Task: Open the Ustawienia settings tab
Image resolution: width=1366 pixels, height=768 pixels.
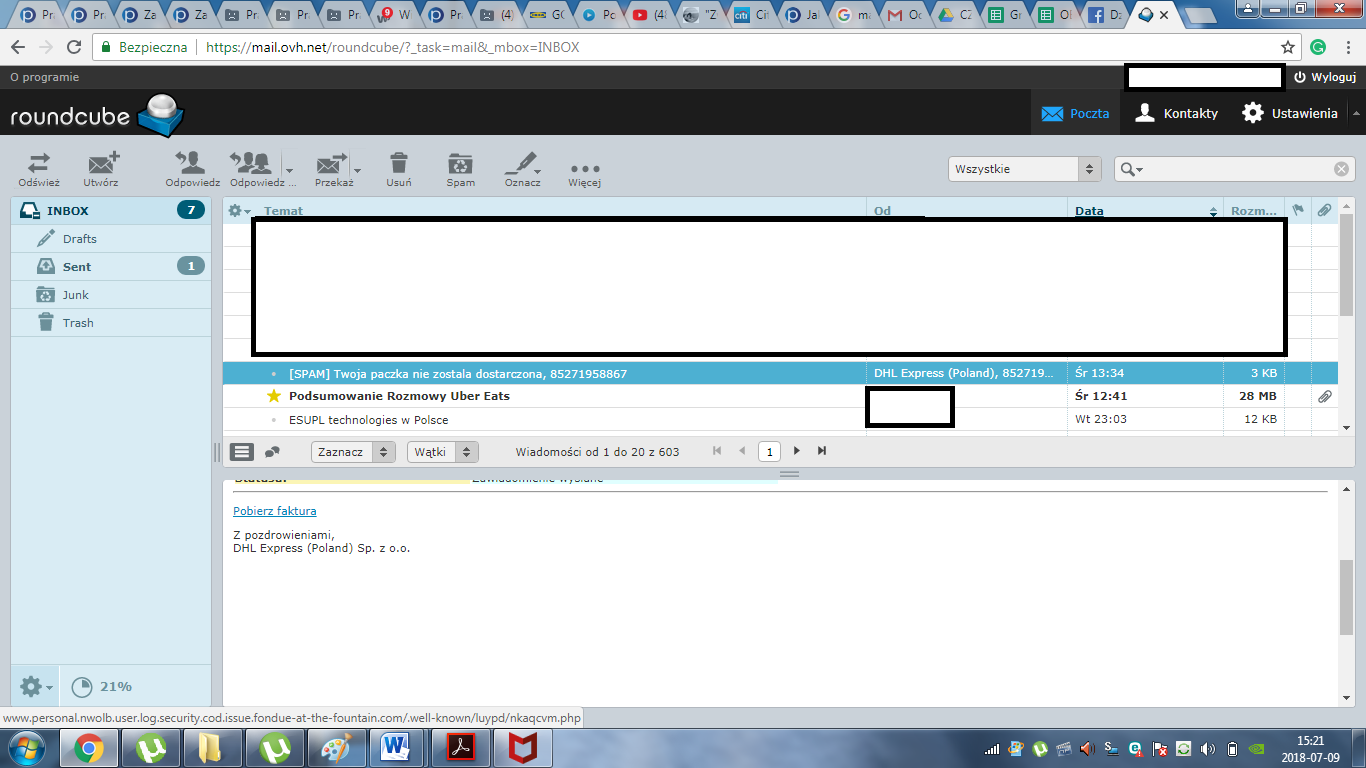Action: coord(1289,113)
